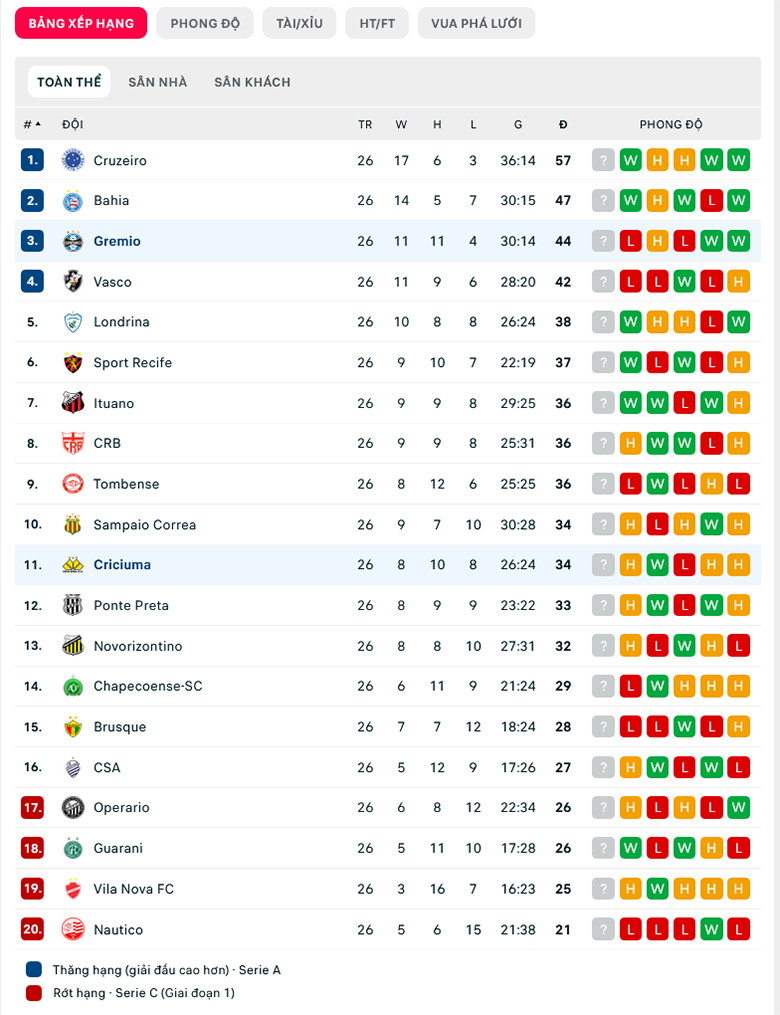Click the Gremio club badge
This screenshot has height=1015, width=780.
click(71, 241)
